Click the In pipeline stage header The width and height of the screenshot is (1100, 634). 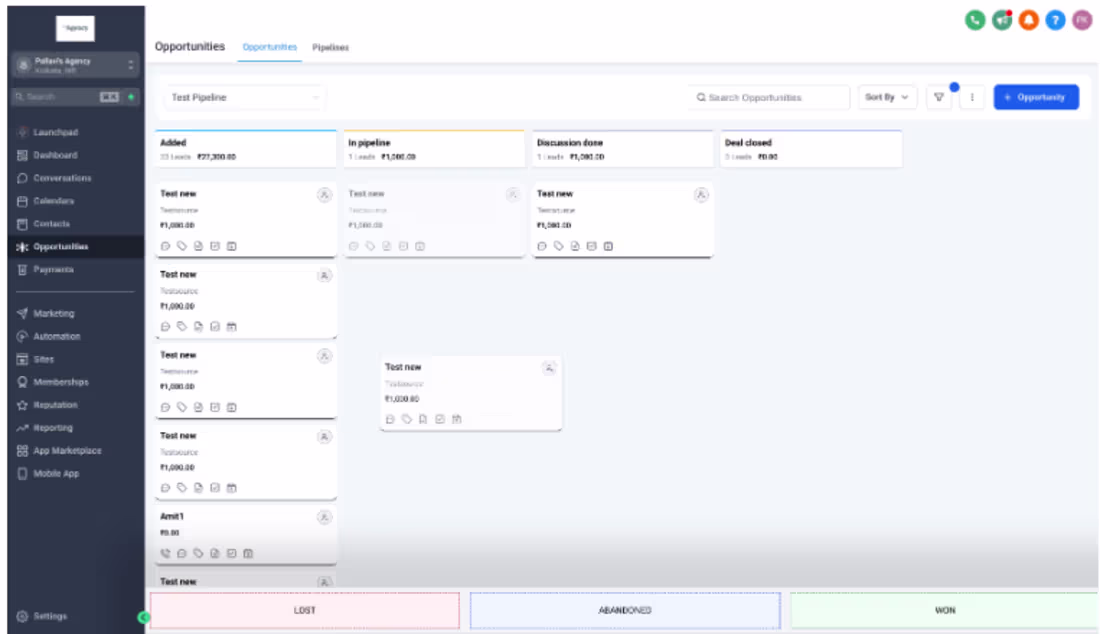pos(434,149)
